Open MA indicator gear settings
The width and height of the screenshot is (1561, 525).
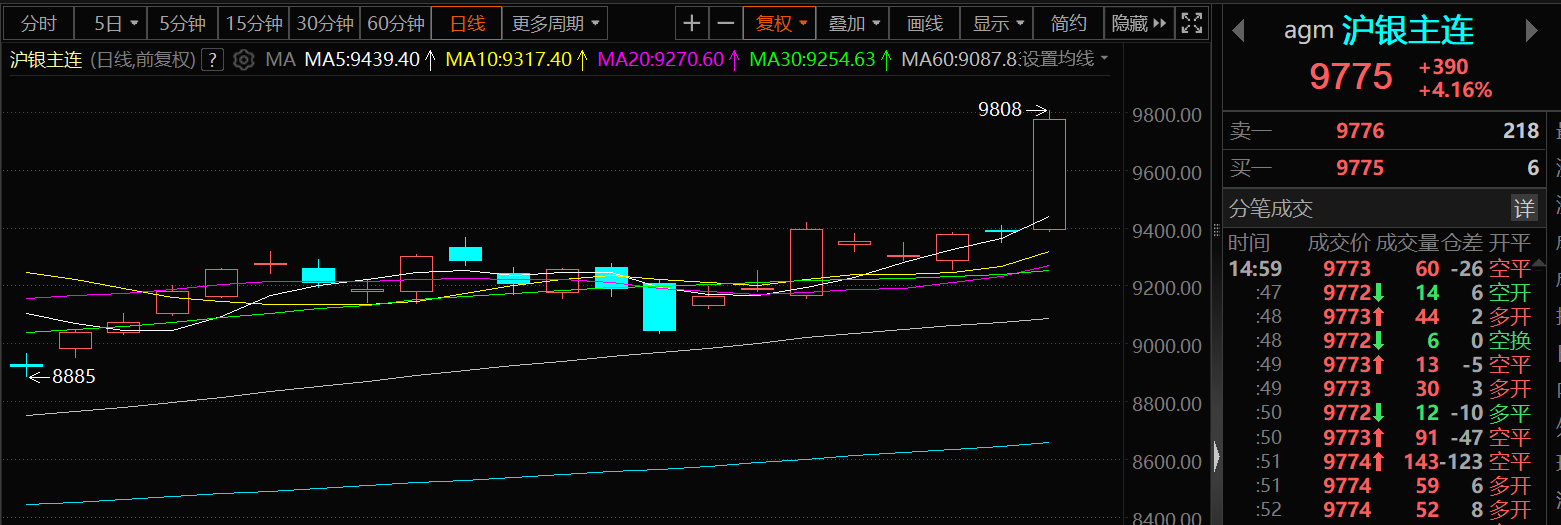pos(244,60)
